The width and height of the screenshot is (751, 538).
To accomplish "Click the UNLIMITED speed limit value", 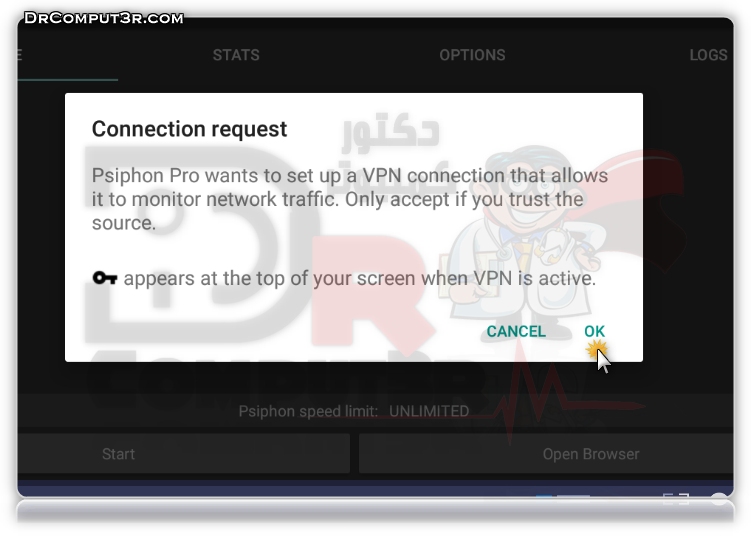I will click(429, 411).
